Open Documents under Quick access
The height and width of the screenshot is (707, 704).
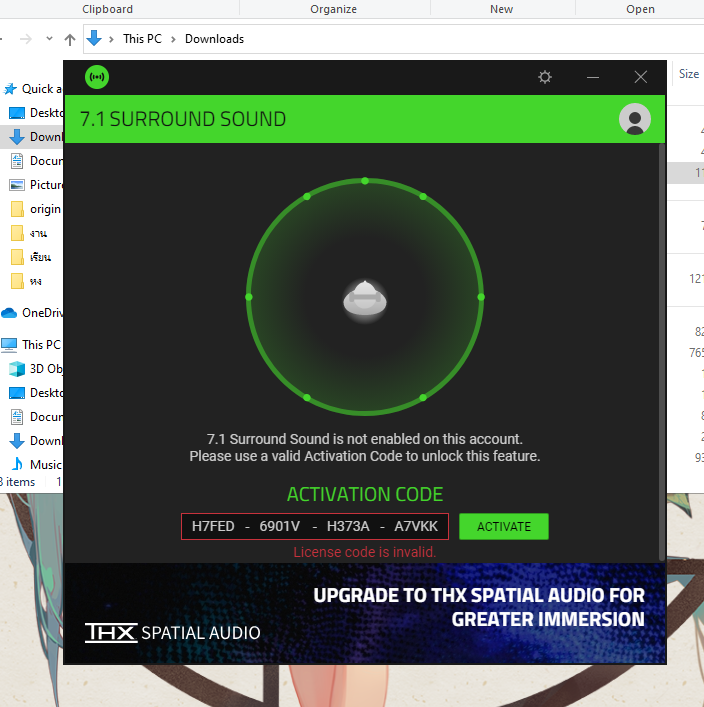[36, 161]
